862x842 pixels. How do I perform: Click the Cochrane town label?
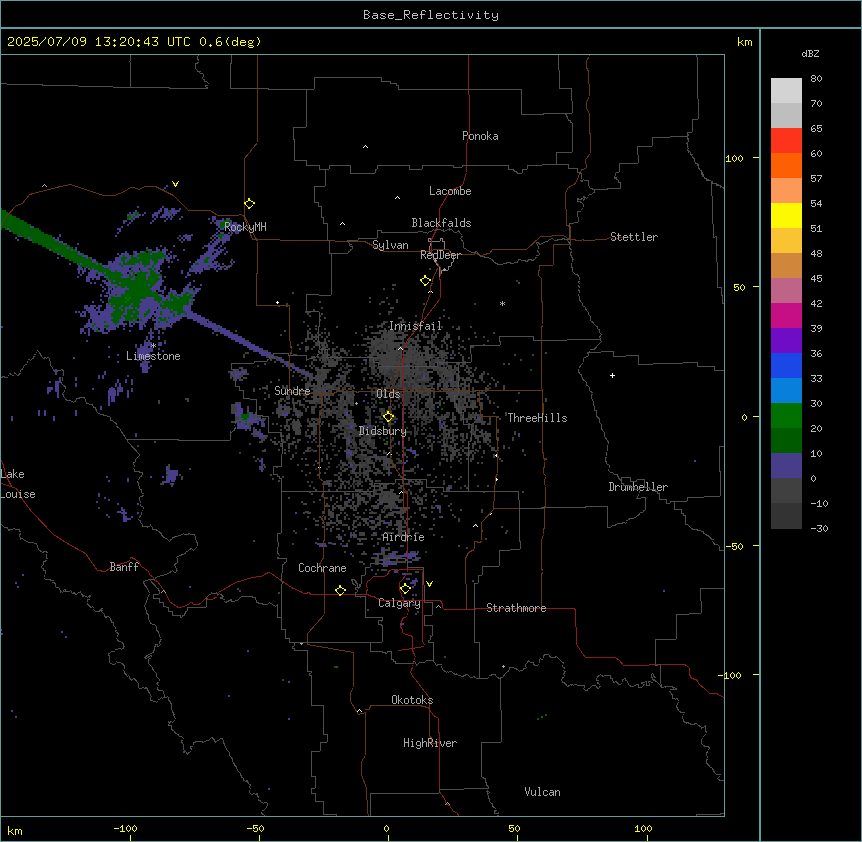(322, 568)
